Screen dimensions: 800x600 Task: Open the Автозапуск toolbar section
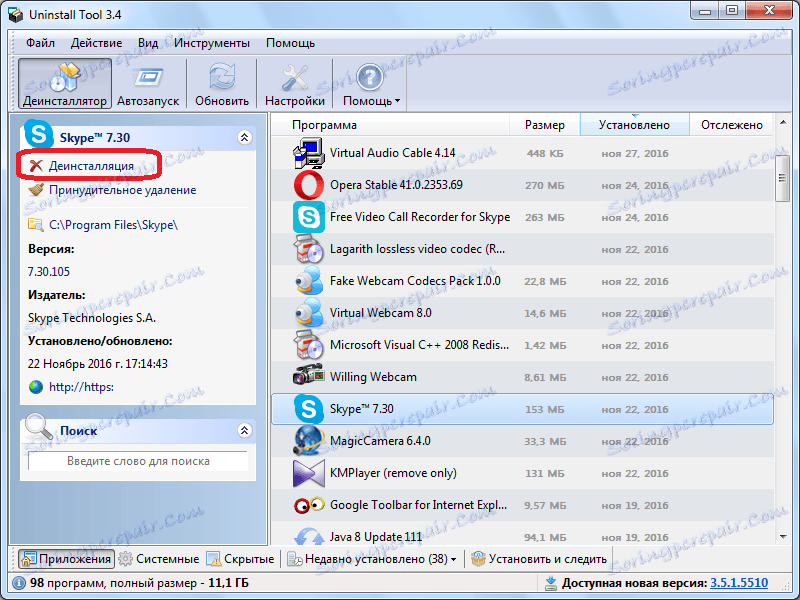click(148, 84)
